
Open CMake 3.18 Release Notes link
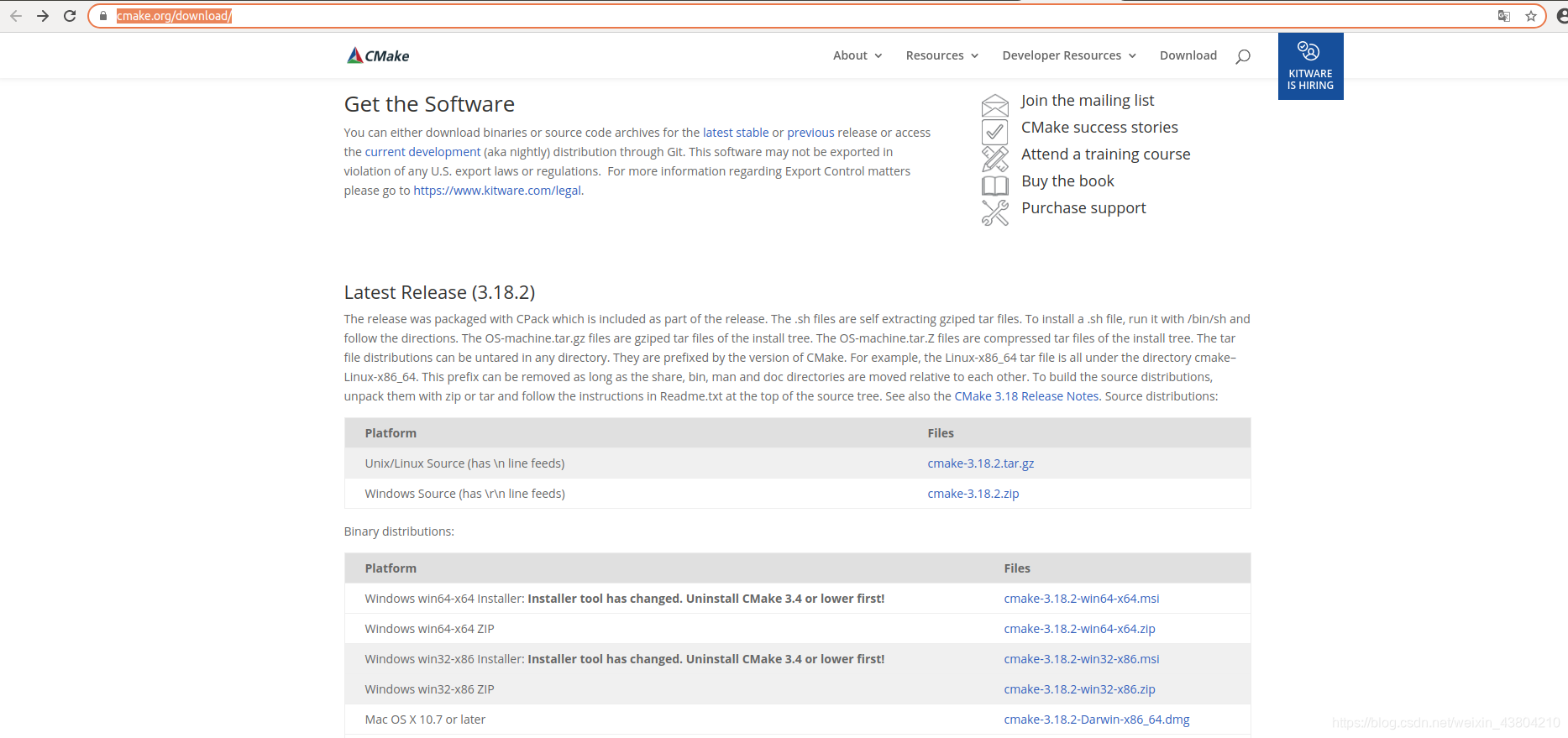[x=1026, y=396]
